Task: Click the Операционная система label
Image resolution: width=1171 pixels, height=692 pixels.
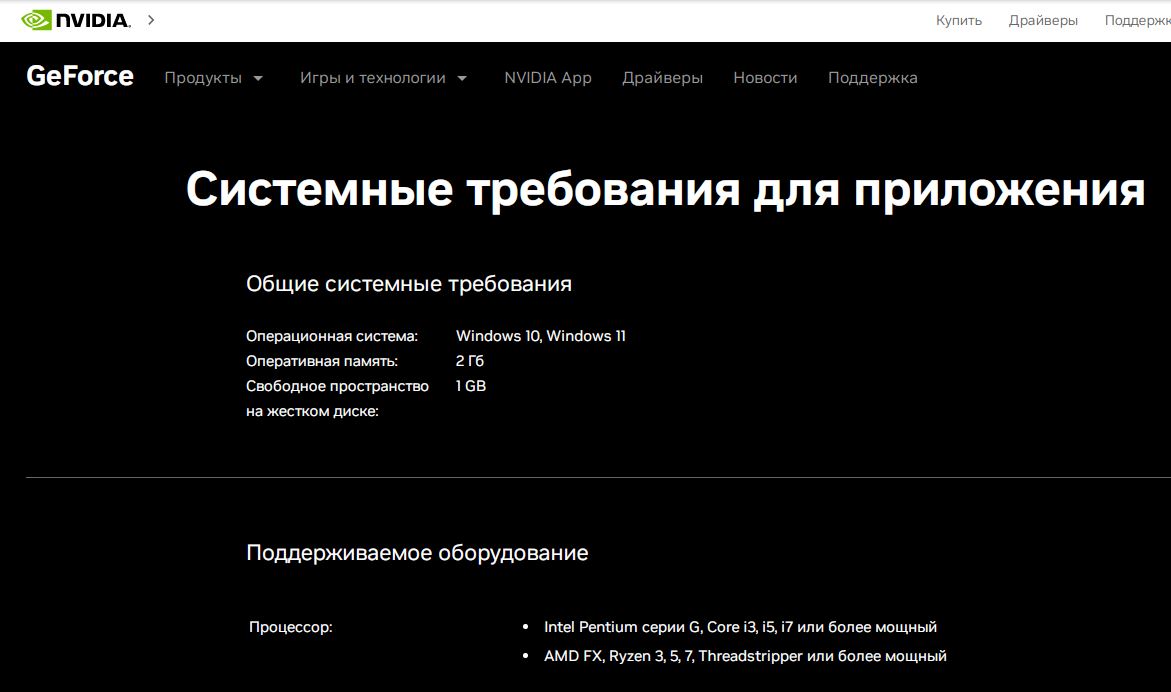Action: [332, 336]
